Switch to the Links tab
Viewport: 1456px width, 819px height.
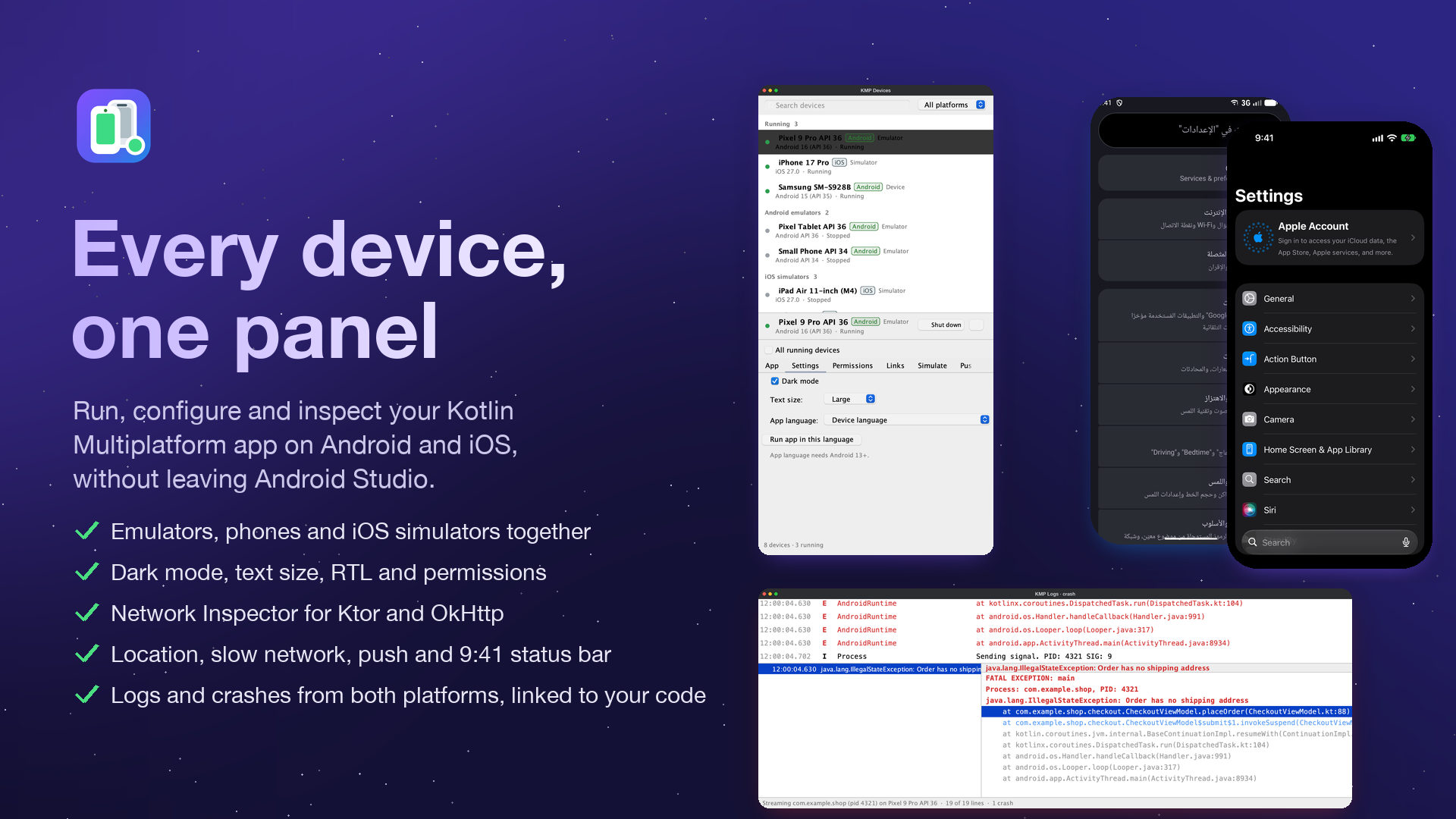click(x=896, y=366)
